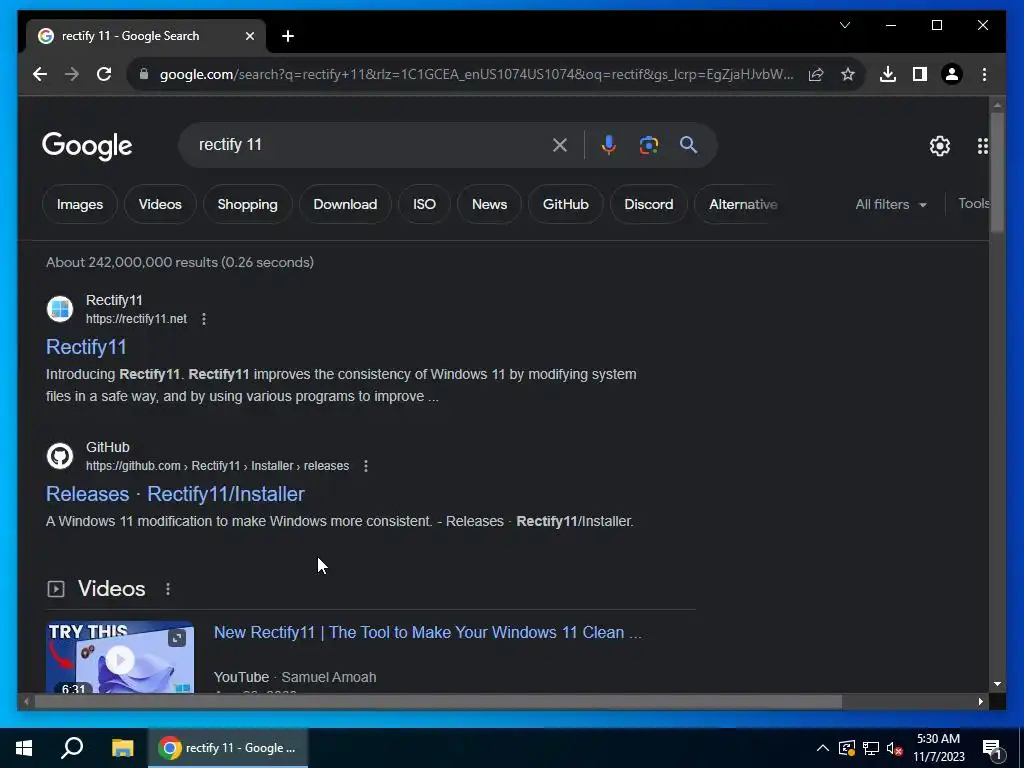This screenshot has width=1024, height=768.
Task: Open the Chrome tab search chevron
Action: 845,25
